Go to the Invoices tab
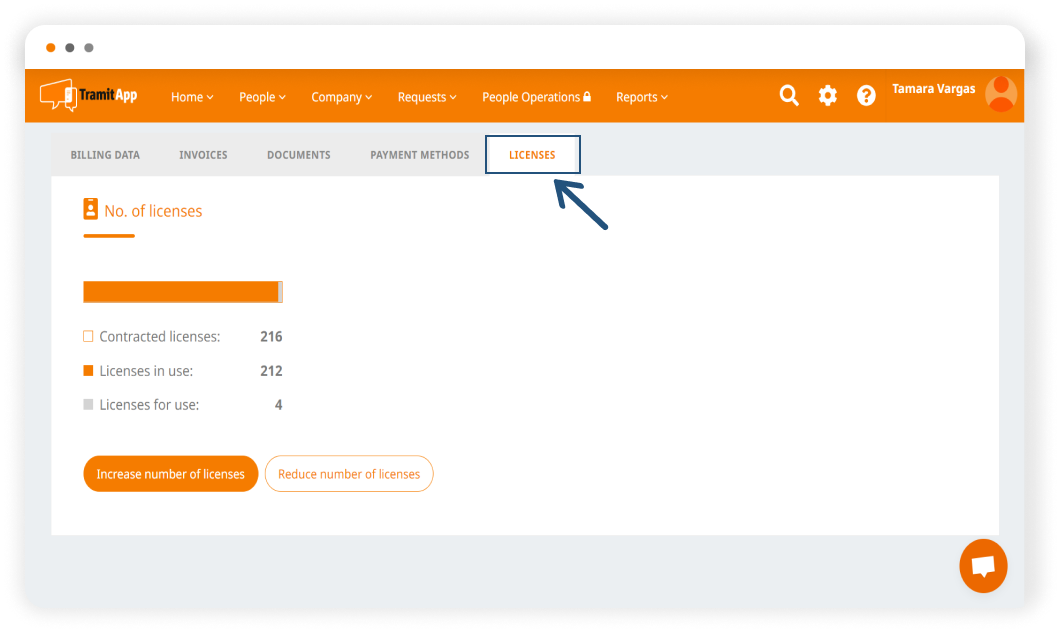Viewport: 1061px width, 633px height. [203, 155]
